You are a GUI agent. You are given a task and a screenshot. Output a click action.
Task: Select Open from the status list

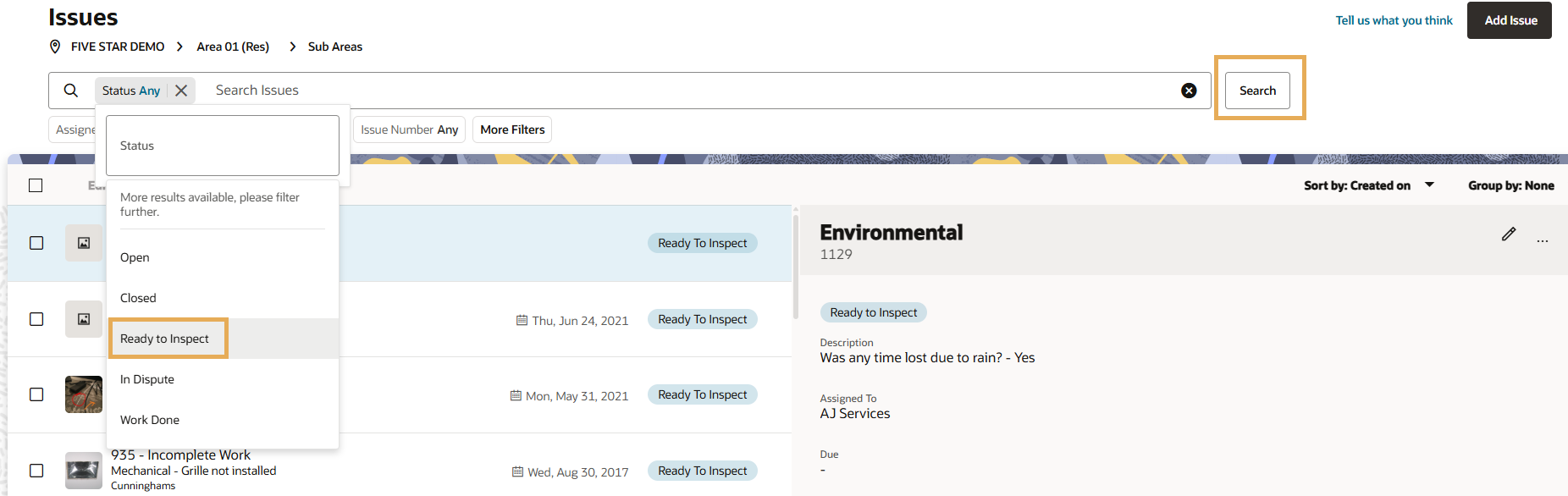click(223, 257)
